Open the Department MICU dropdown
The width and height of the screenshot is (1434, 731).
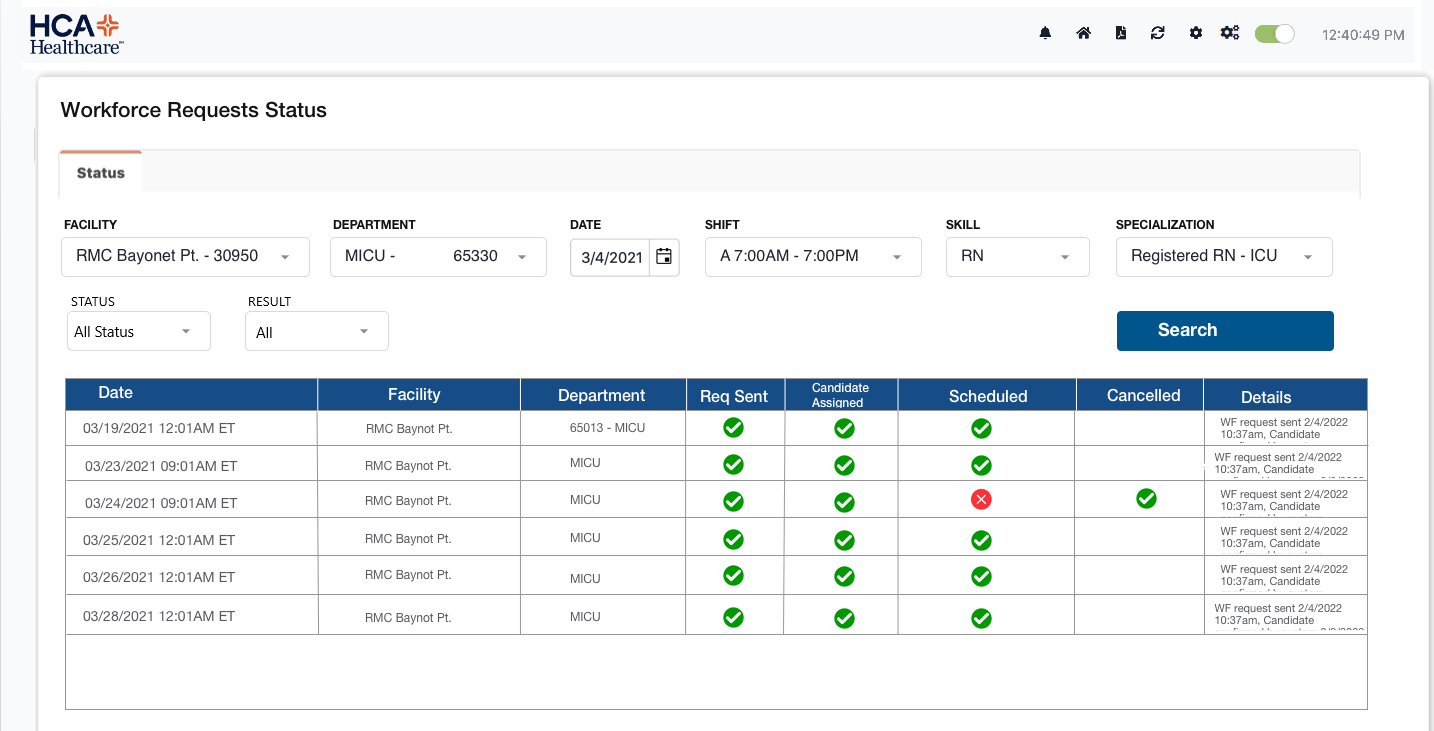pyautogui.click(x=438, y=257)
